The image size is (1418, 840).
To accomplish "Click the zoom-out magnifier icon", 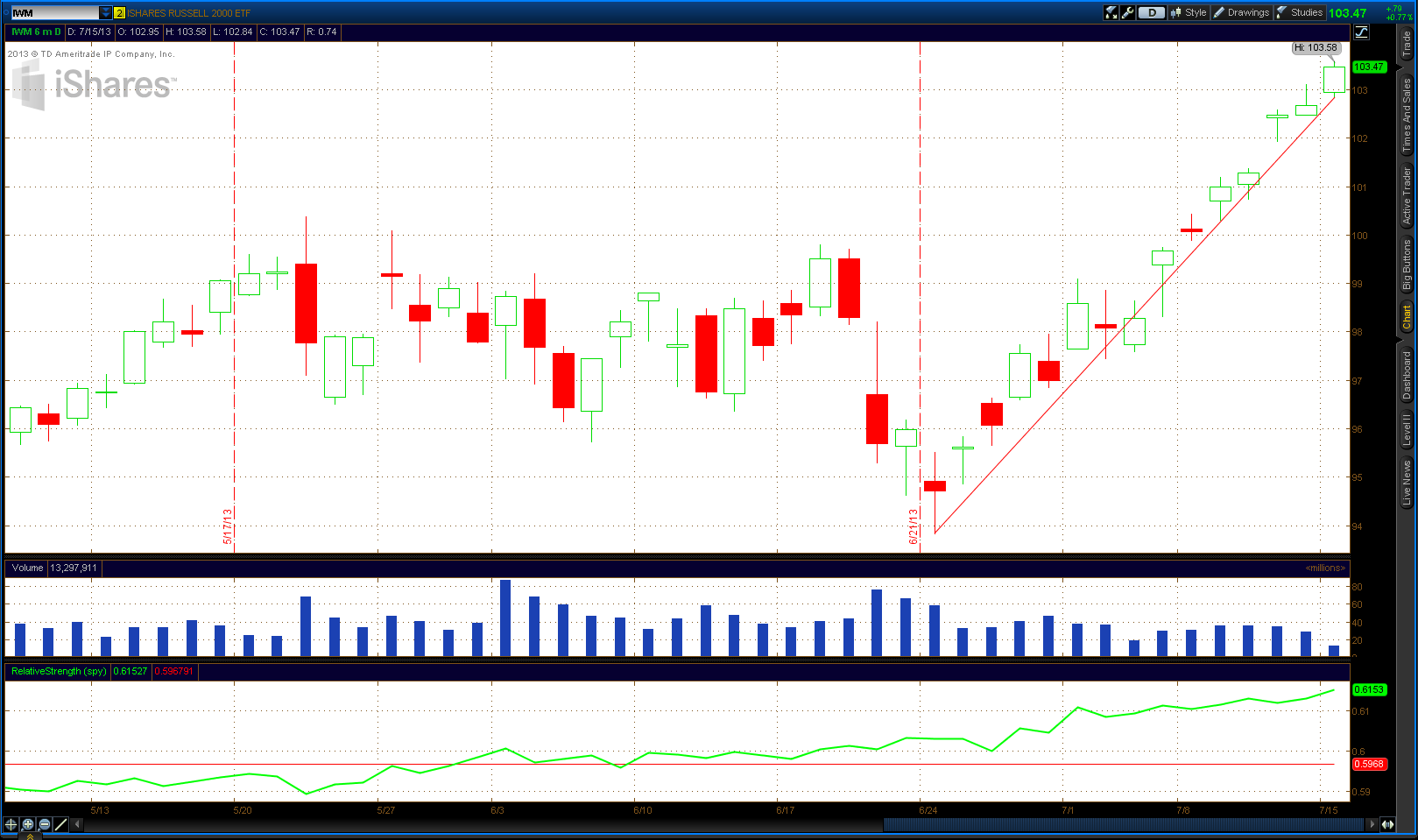I will pos(43,824).
